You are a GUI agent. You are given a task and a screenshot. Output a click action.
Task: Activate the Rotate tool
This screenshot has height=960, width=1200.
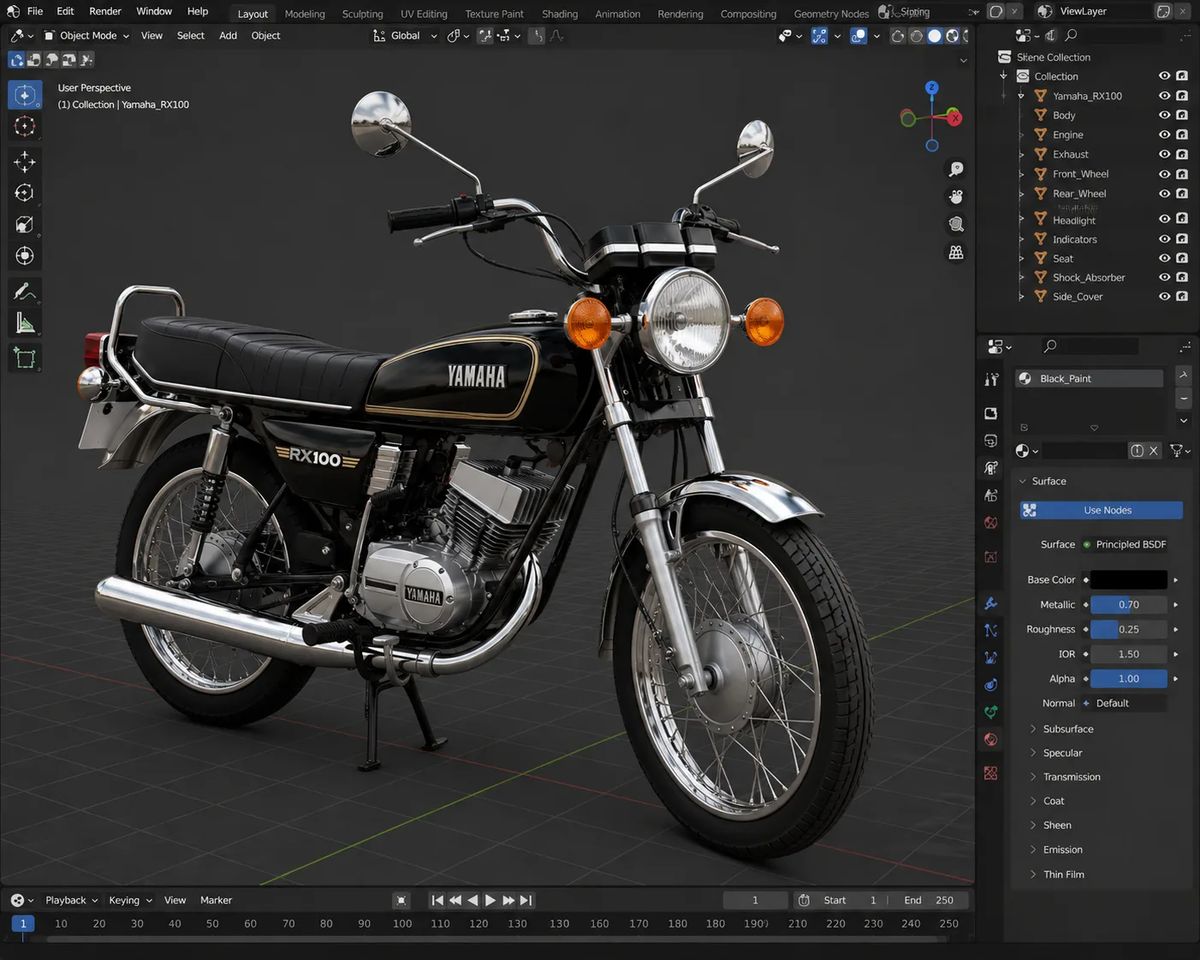pyautogui.click(x=25, y=193)
